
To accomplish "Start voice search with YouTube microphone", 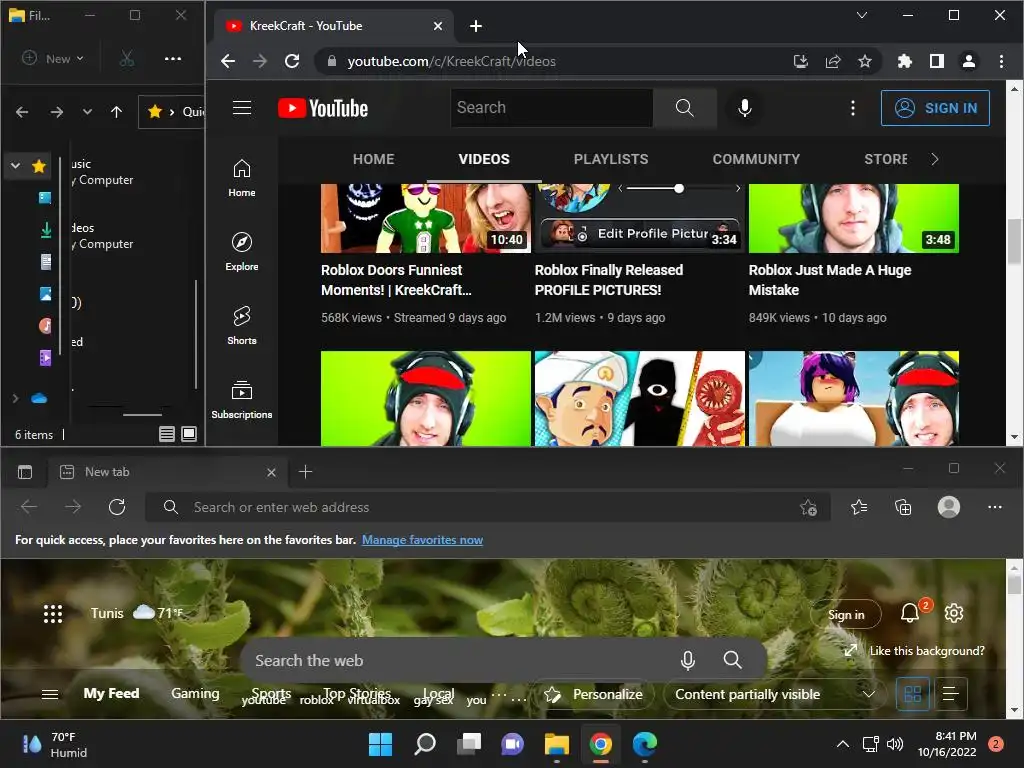I will point(744,108).
